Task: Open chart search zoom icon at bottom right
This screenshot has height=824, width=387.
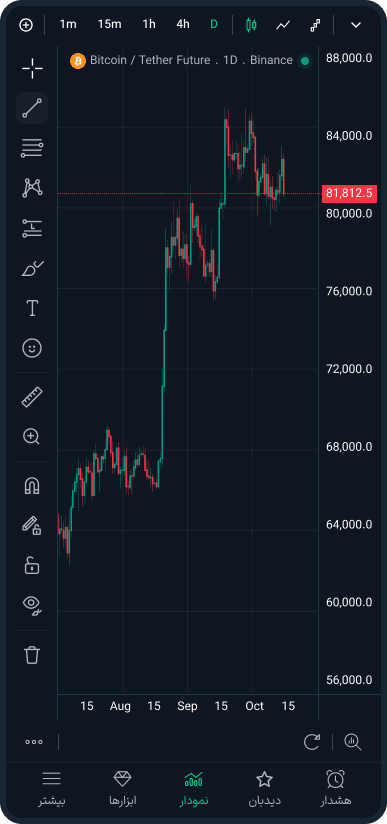Action: (353, 742)
